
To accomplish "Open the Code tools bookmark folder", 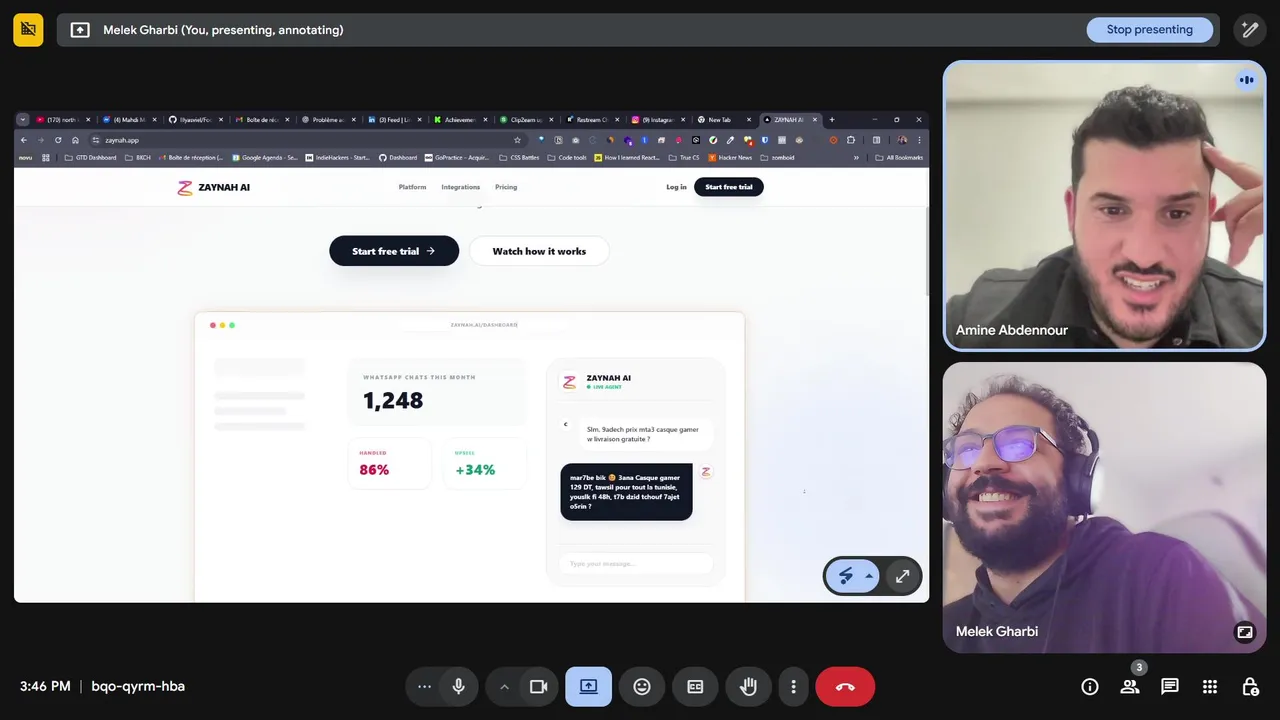I will click(x=566, y=158).
